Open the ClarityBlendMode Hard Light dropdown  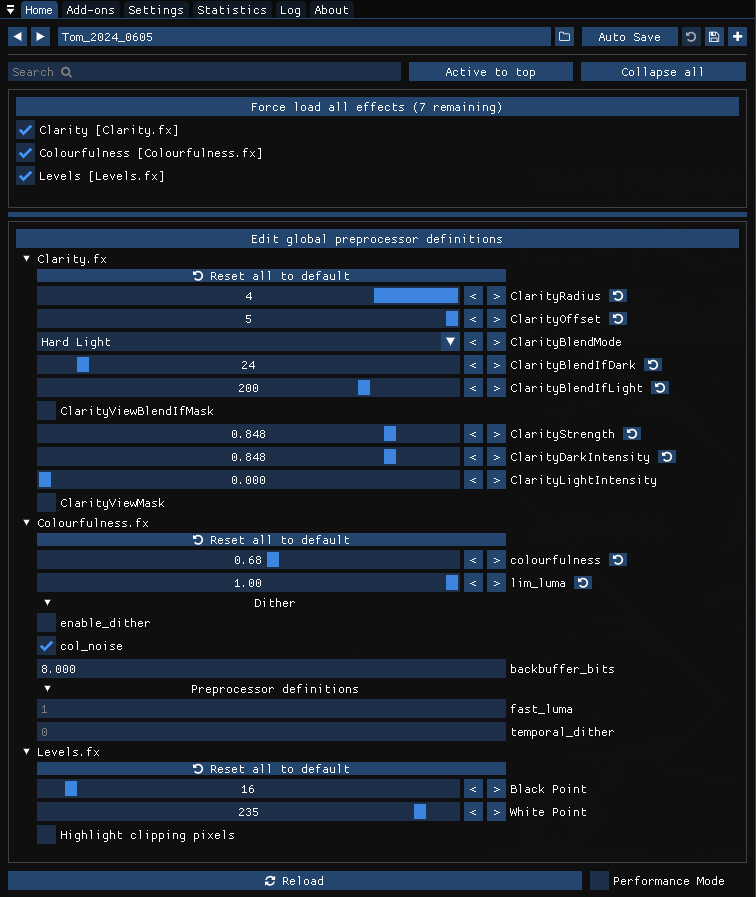point(248,342)
